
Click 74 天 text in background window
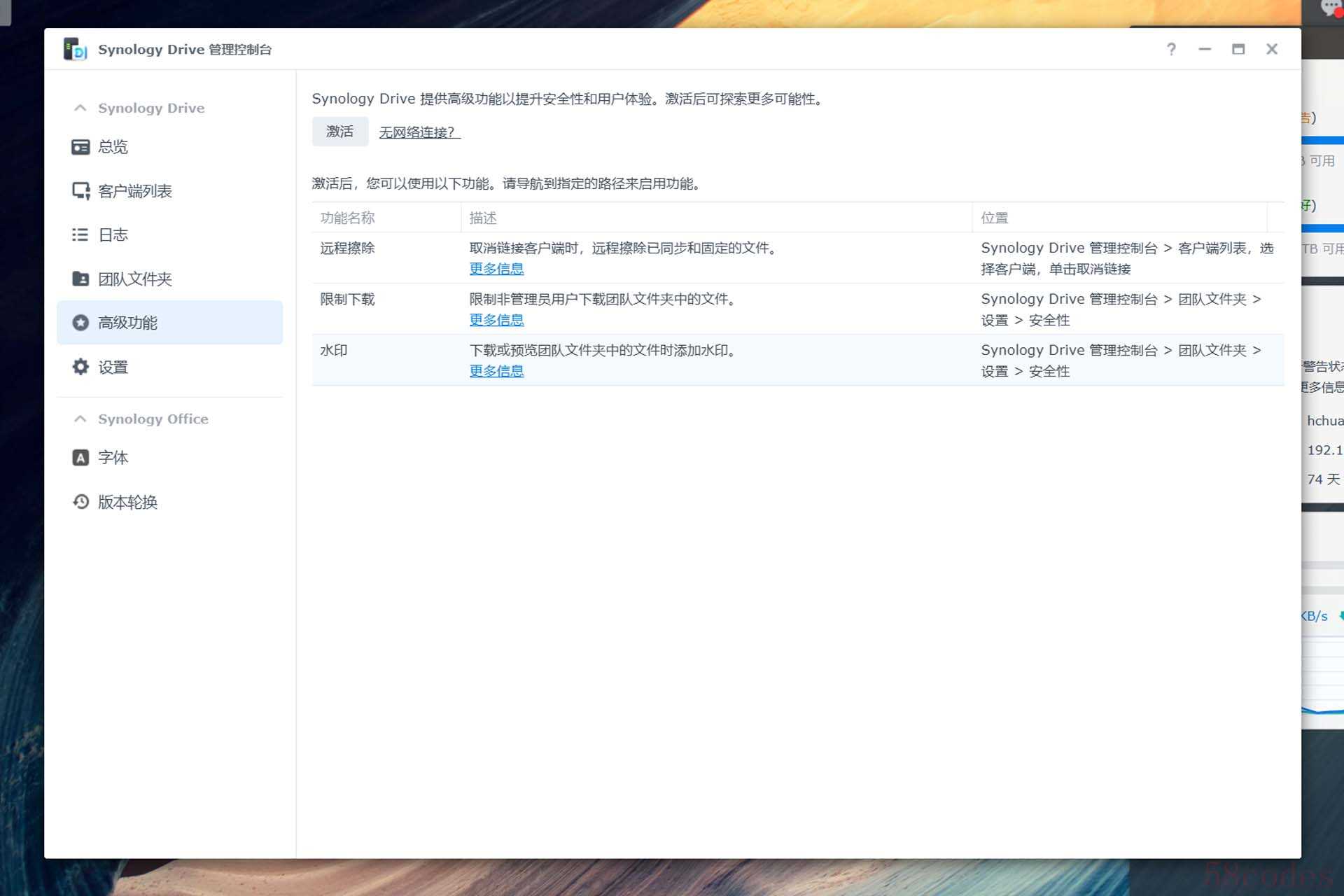(x=1324, y=479)
